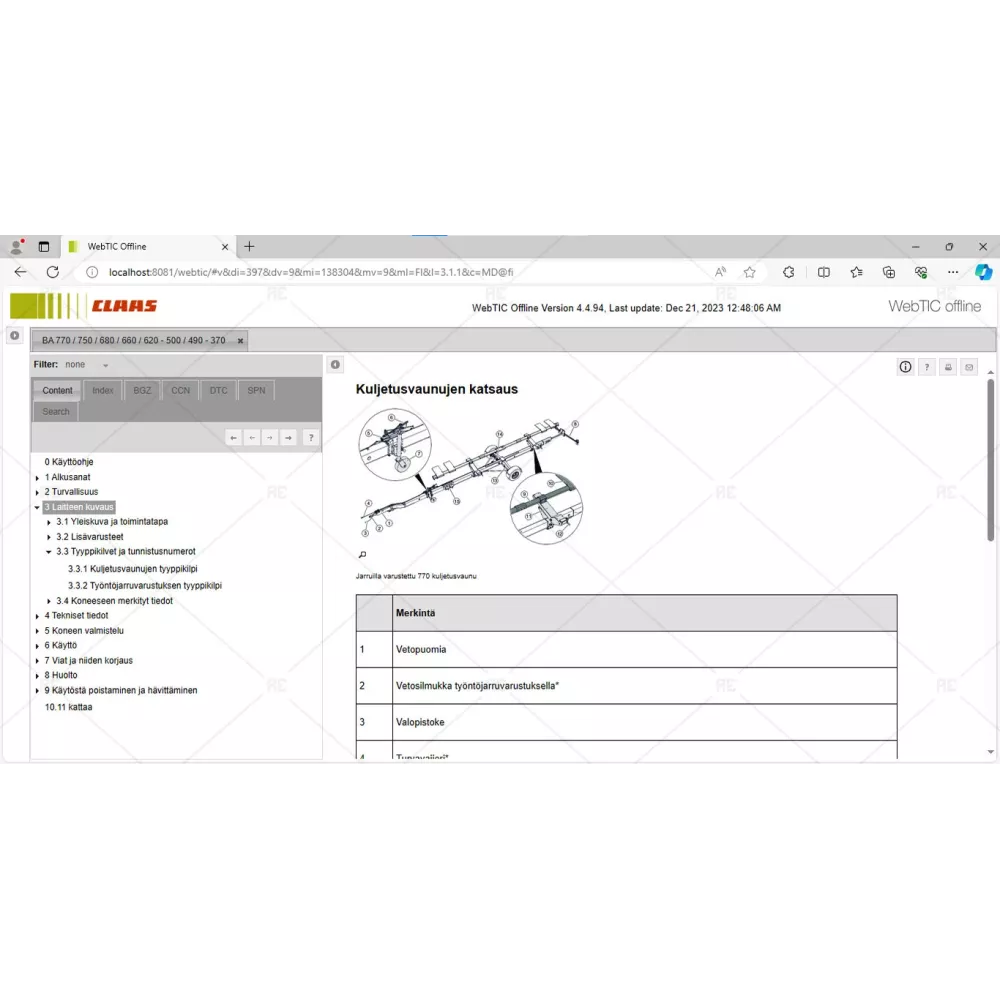
Task: Close the BA 770 / 750 document tab
Action: pyautogui.click(x=240, y=341)
